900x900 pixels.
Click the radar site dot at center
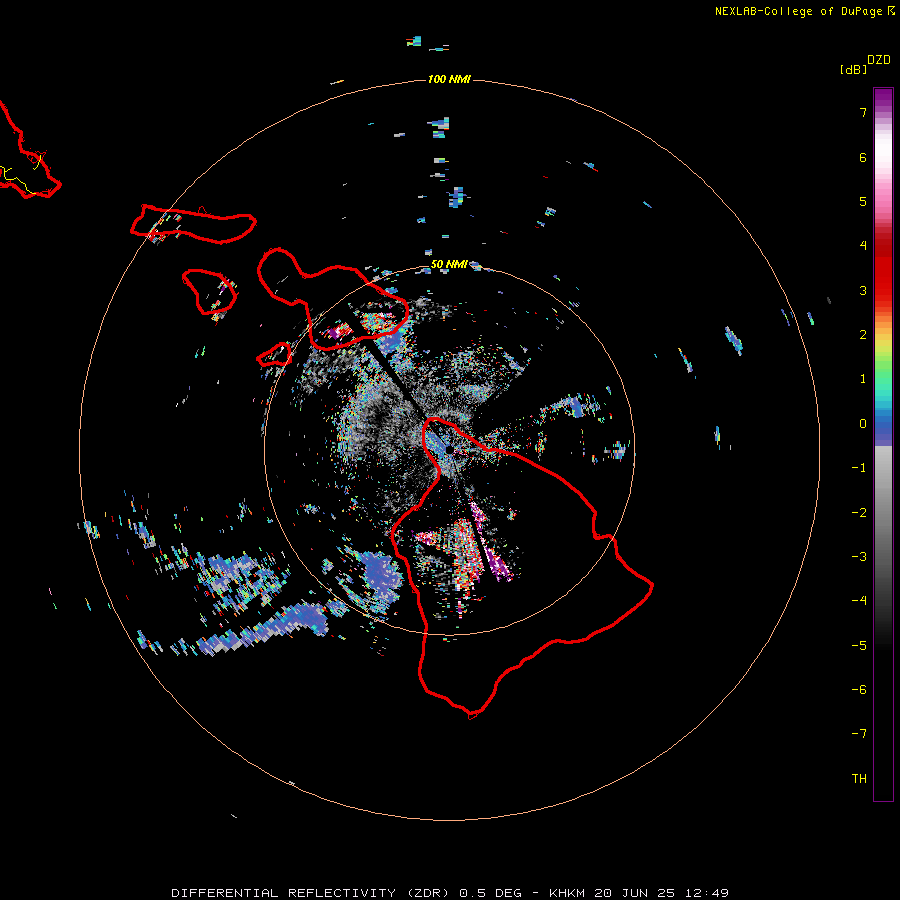coord(449,450)
